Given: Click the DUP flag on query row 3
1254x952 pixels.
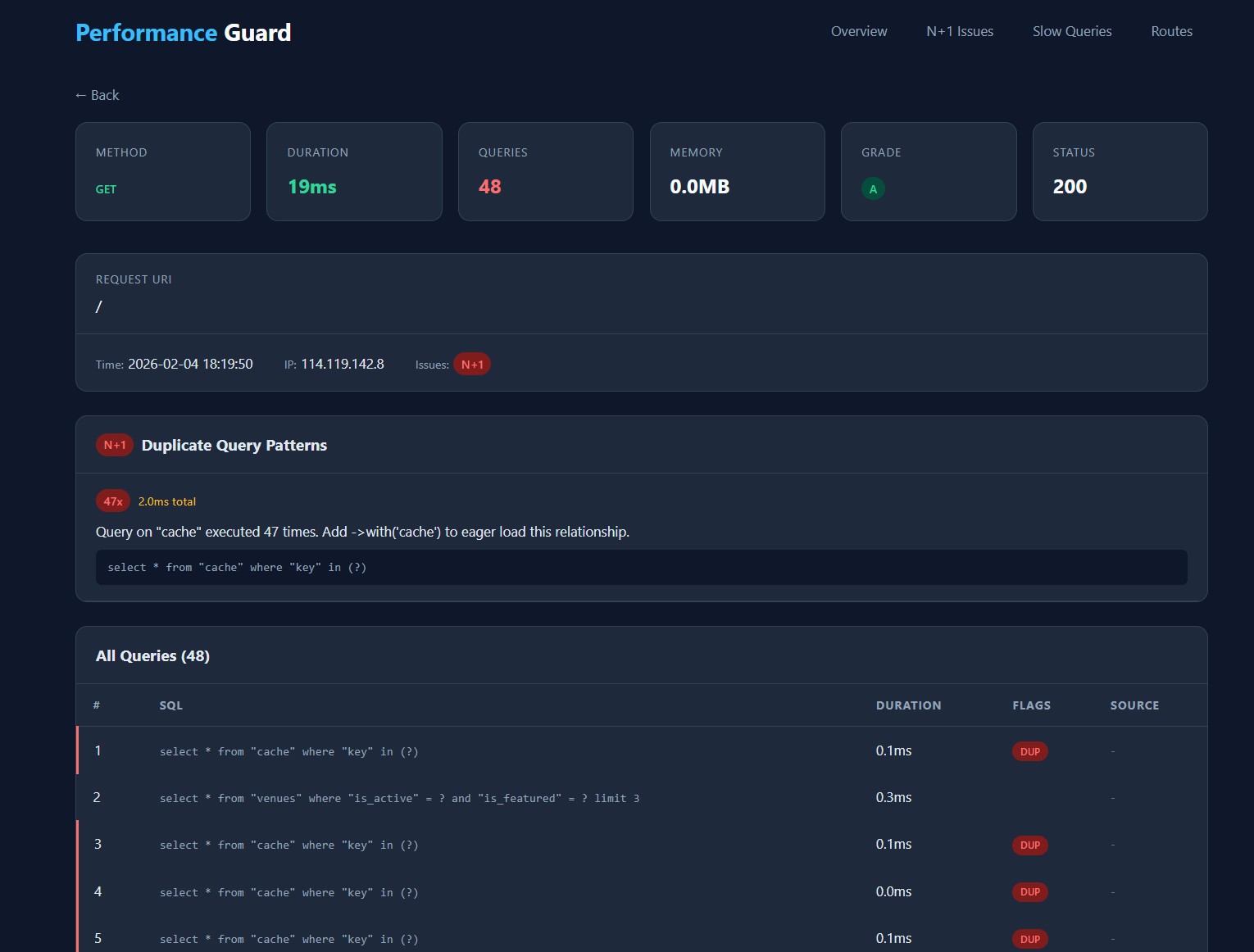Looking at the screenshot, I should coord(1029,845).
